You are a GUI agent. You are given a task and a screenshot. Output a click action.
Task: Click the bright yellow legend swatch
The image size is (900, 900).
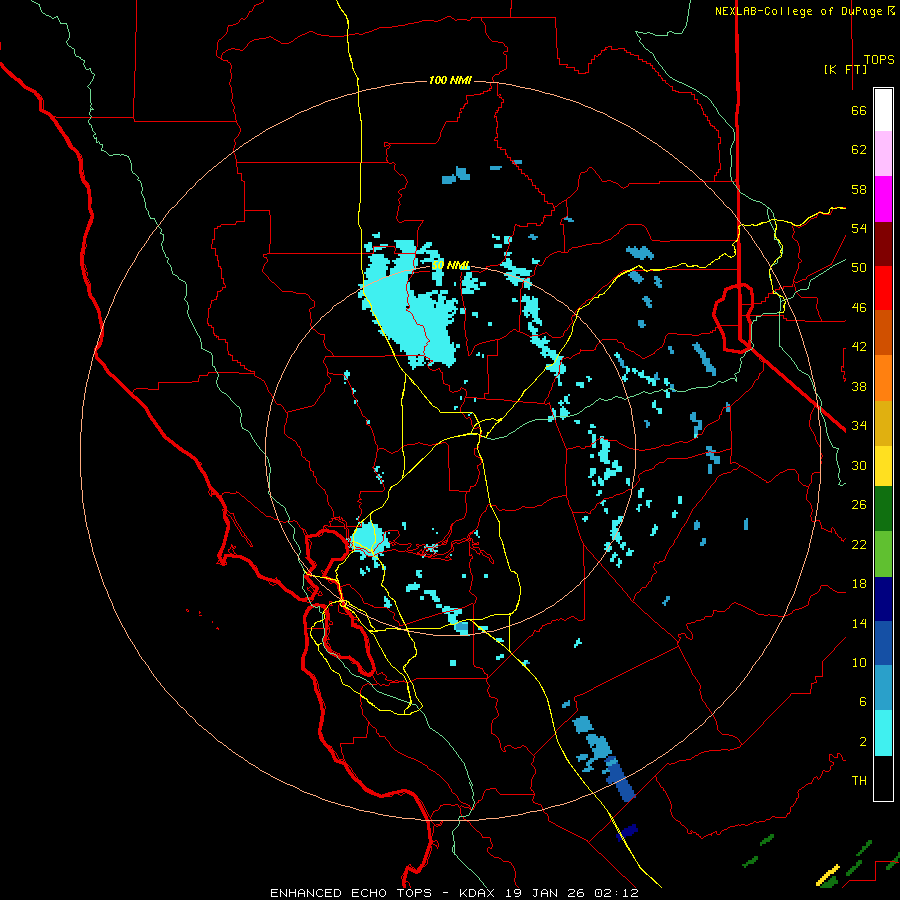883,465
